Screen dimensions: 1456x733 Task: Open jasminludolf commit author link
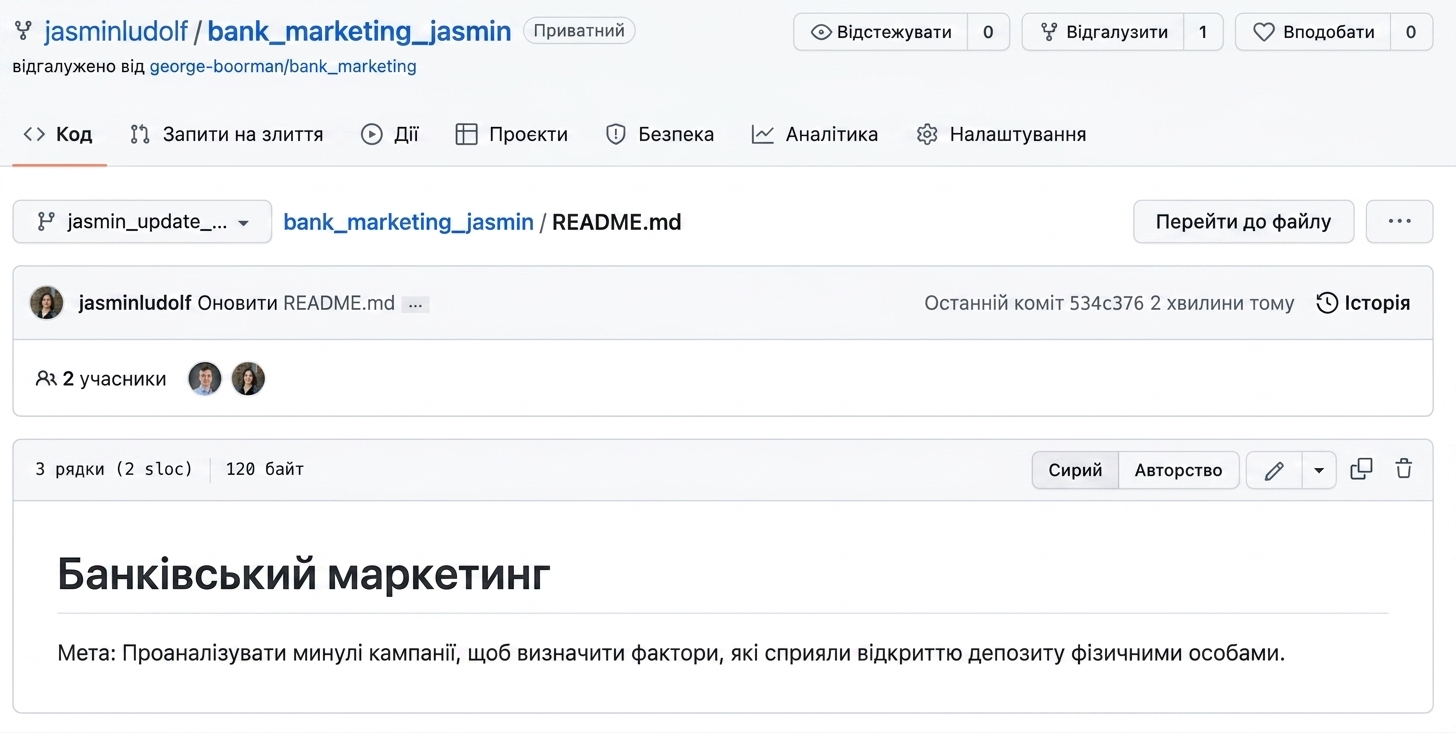(x=135, y=303)
